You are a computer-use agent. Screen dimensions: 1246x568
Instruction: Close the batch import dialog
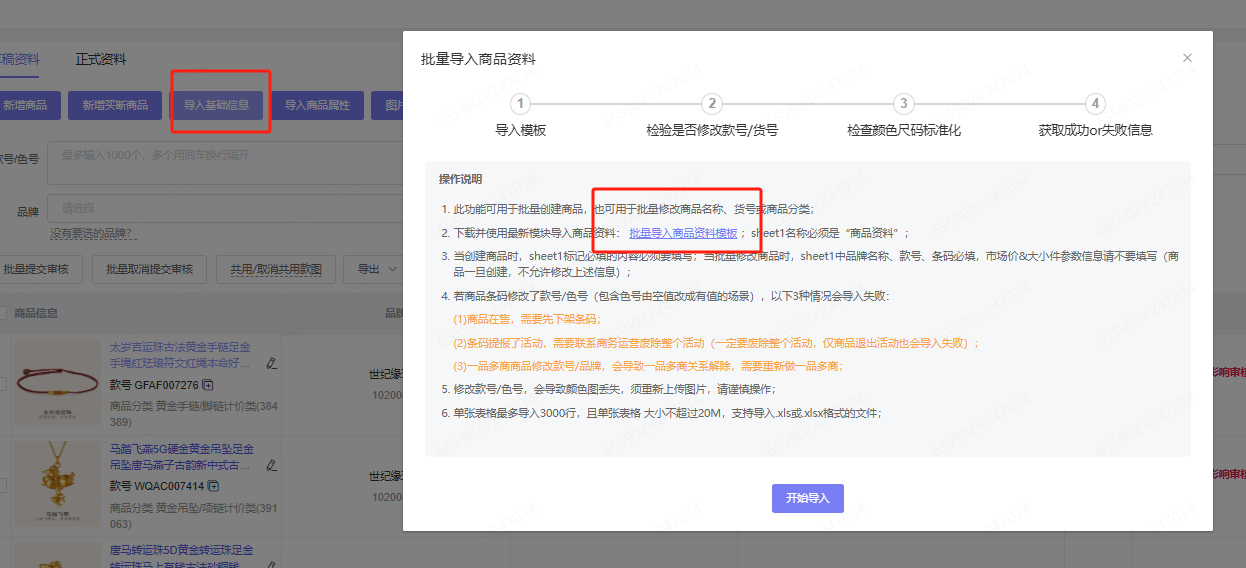click(x=1187, y=58)
